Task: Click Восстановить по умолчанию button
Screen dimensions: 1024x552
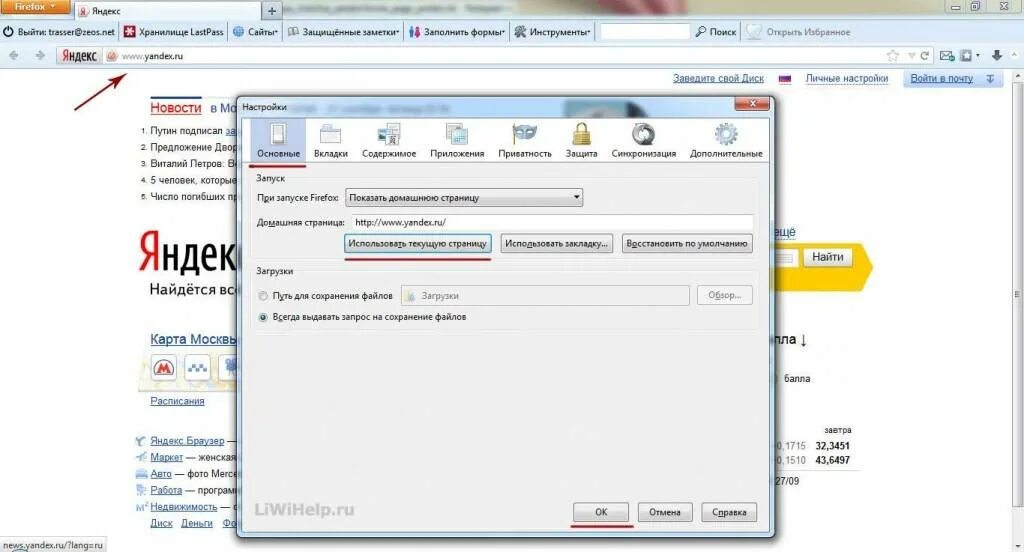Action: click(x=686, y=244)
